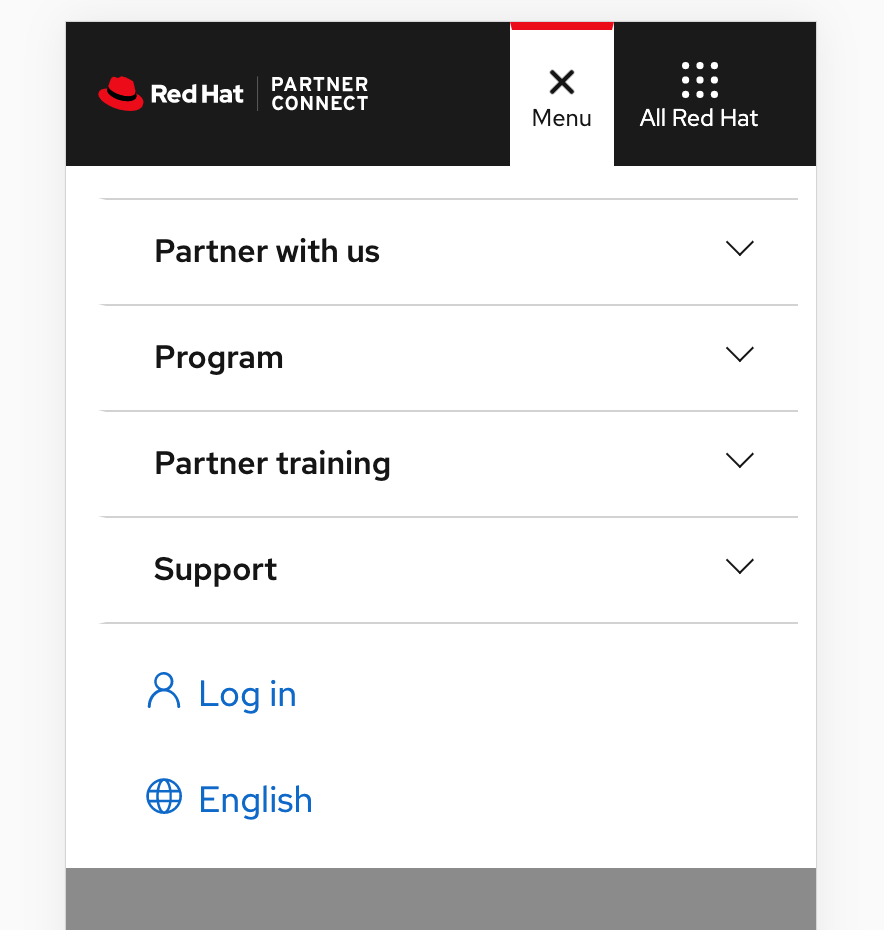Expand the Partner training chevron
Screen dimensions: 884x930
[739, 460]
